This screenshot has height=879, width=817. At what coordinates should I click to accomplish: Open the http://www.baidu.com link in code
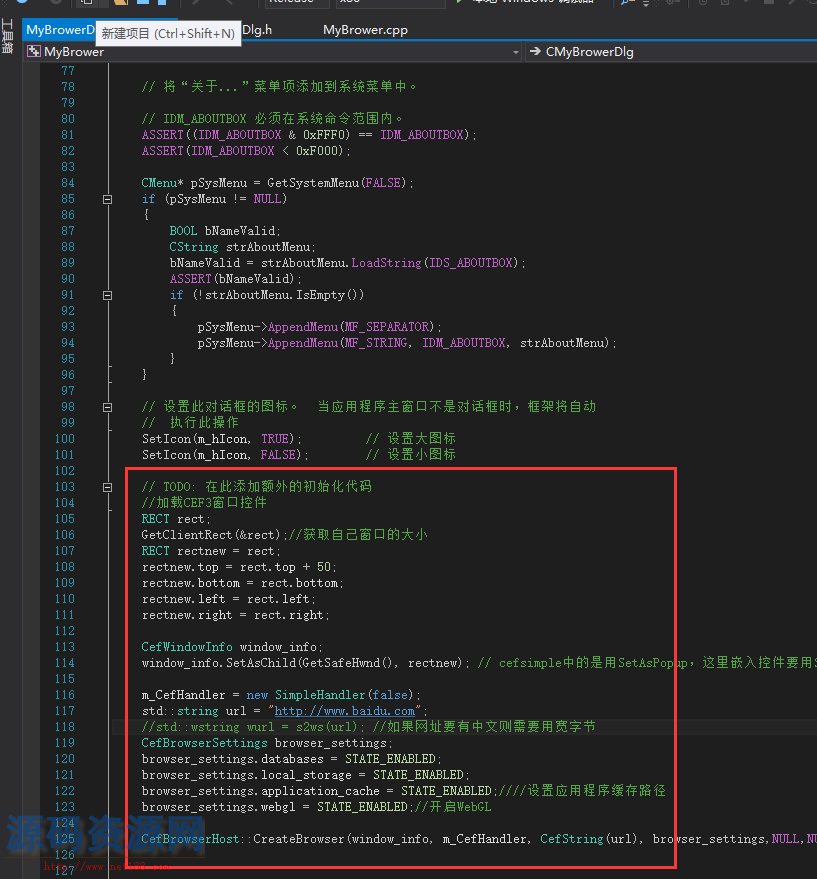click(344, 711)
